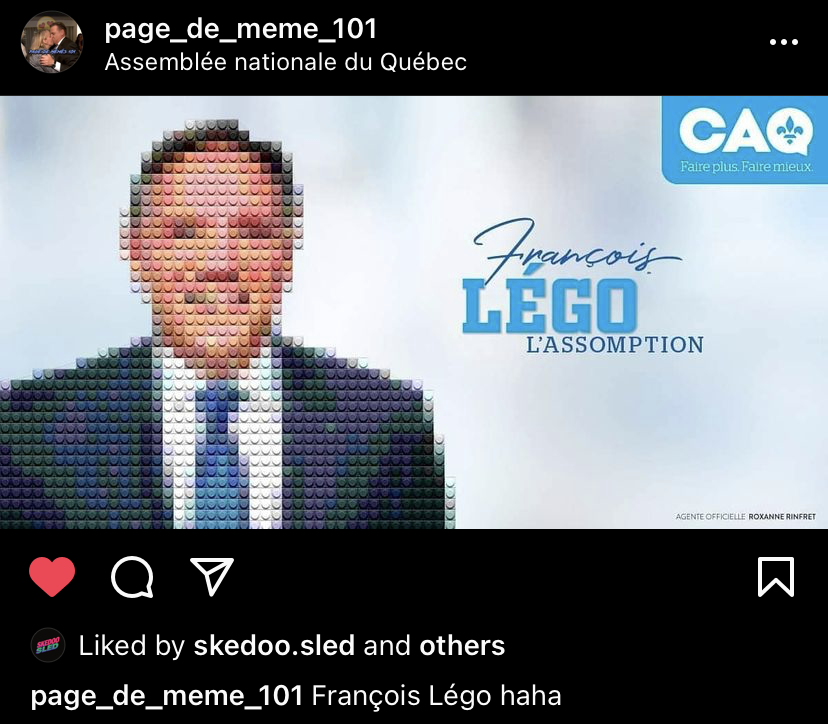Open skedoo.sled profile from likes
This screenshot has height=724, width=828.
[274, 645]
